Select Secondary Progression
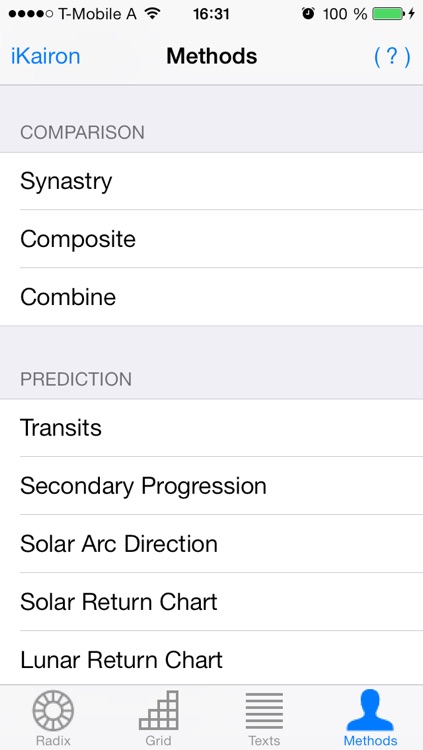The height and width of the screenshot is (750, 423). tap(212, 486)
